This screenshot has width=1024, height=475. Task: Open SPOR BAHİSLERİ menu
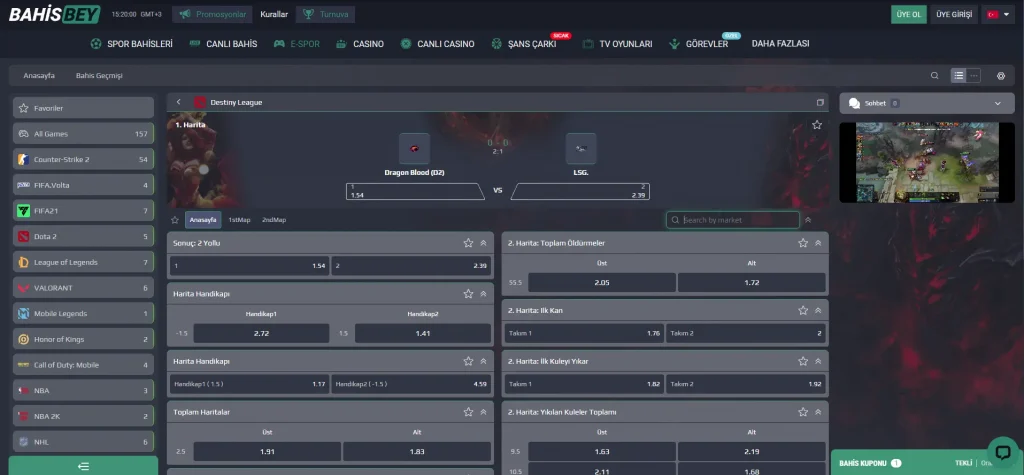[131, 44]
